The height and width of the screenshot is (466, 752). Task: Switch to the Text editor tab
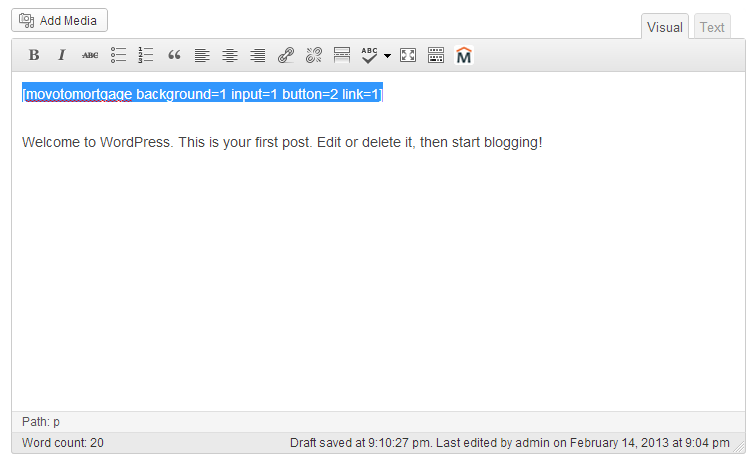point(712,27)
